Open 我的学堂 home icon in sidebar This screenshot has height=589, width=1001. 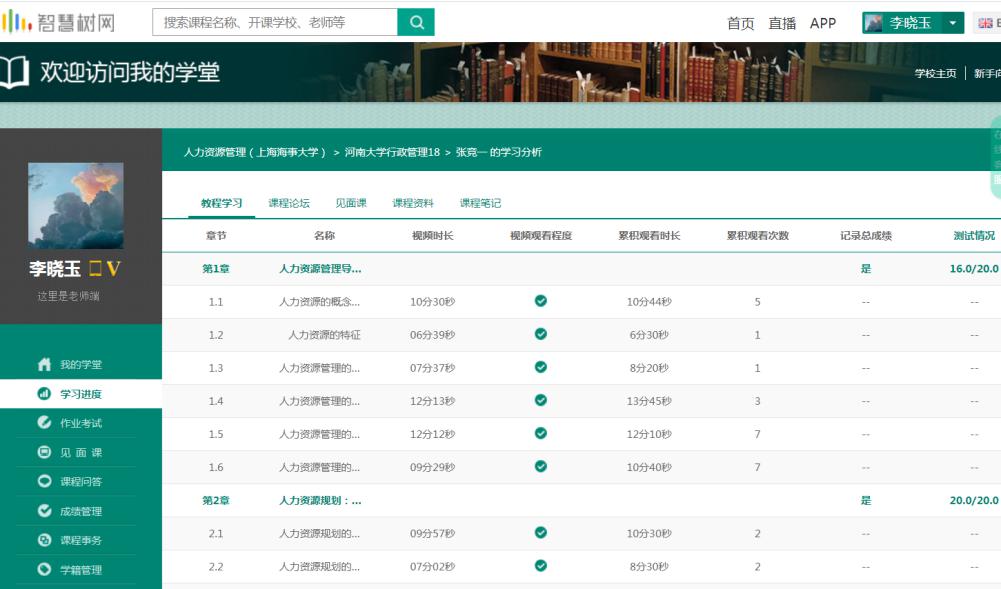tap(44, 365)
